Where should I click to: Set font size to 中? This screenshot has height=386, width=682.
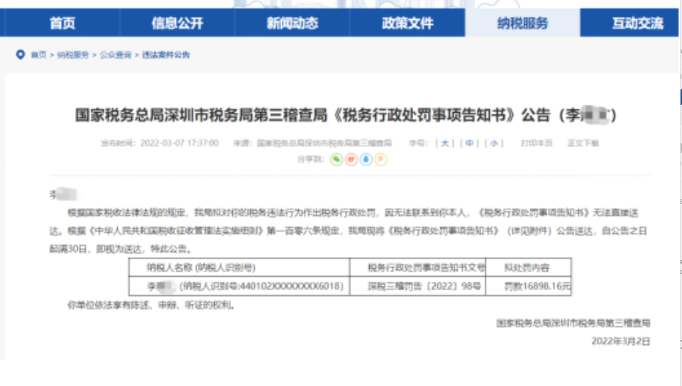[x=469, y=143]
